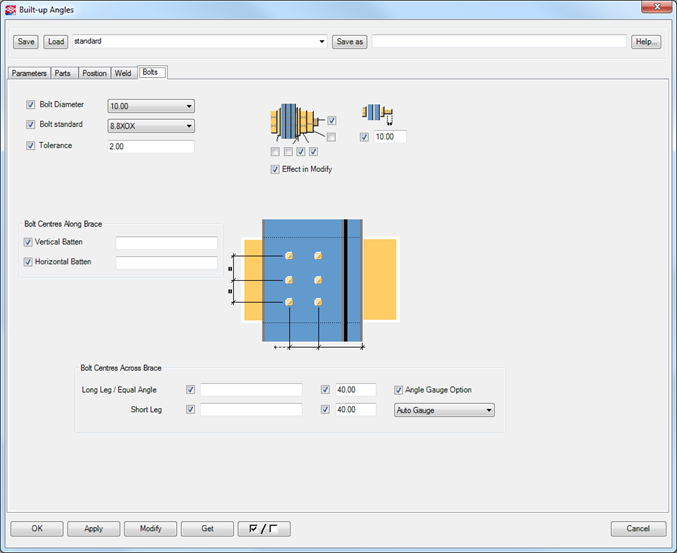Uncheck the Vertical Batten checkbox

pos(28,243)
